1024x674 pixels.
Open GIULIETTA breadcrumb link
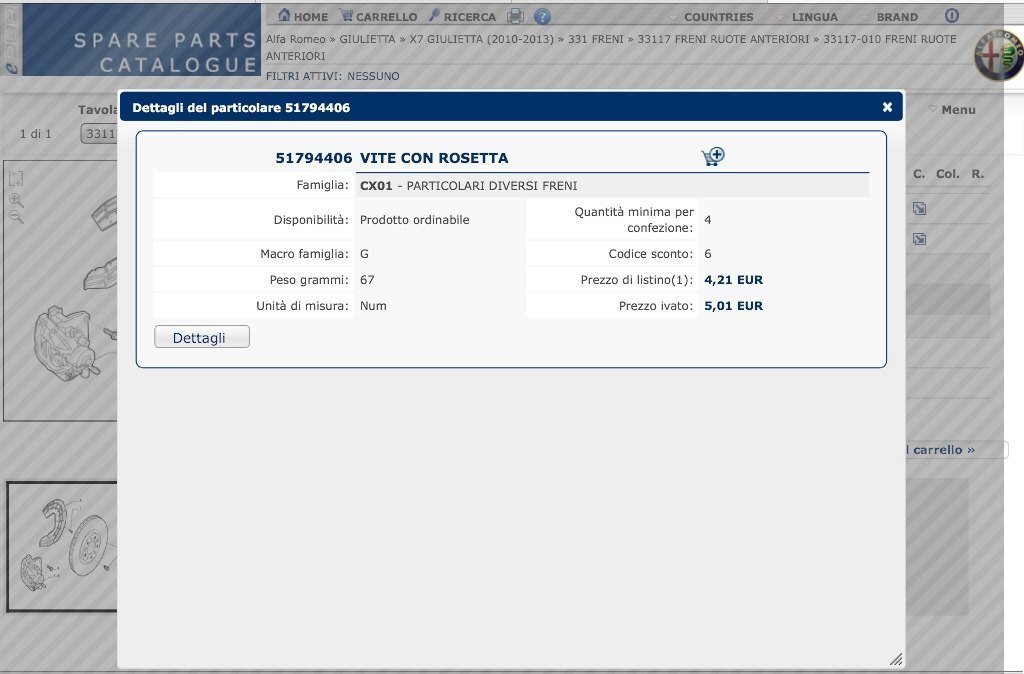367,39
